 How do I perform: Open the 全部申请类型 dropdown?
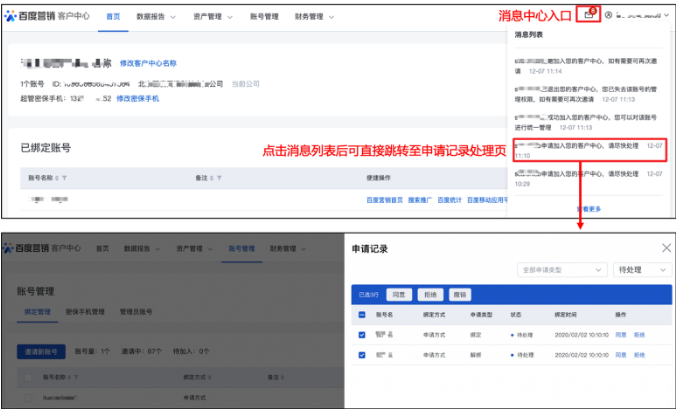coord(561,270)
